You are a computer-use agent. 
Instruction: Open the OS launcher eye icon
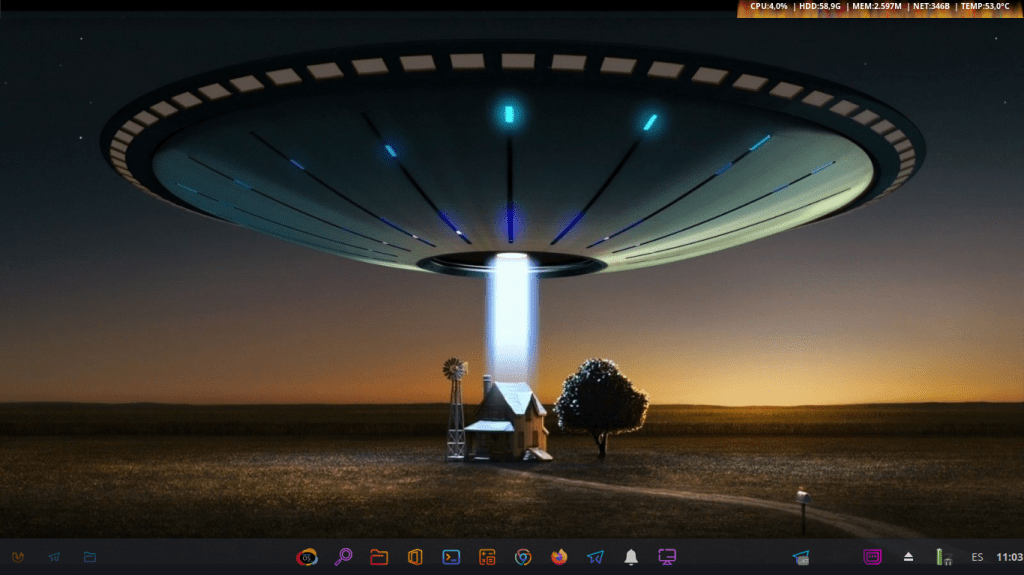click(307, 557)
